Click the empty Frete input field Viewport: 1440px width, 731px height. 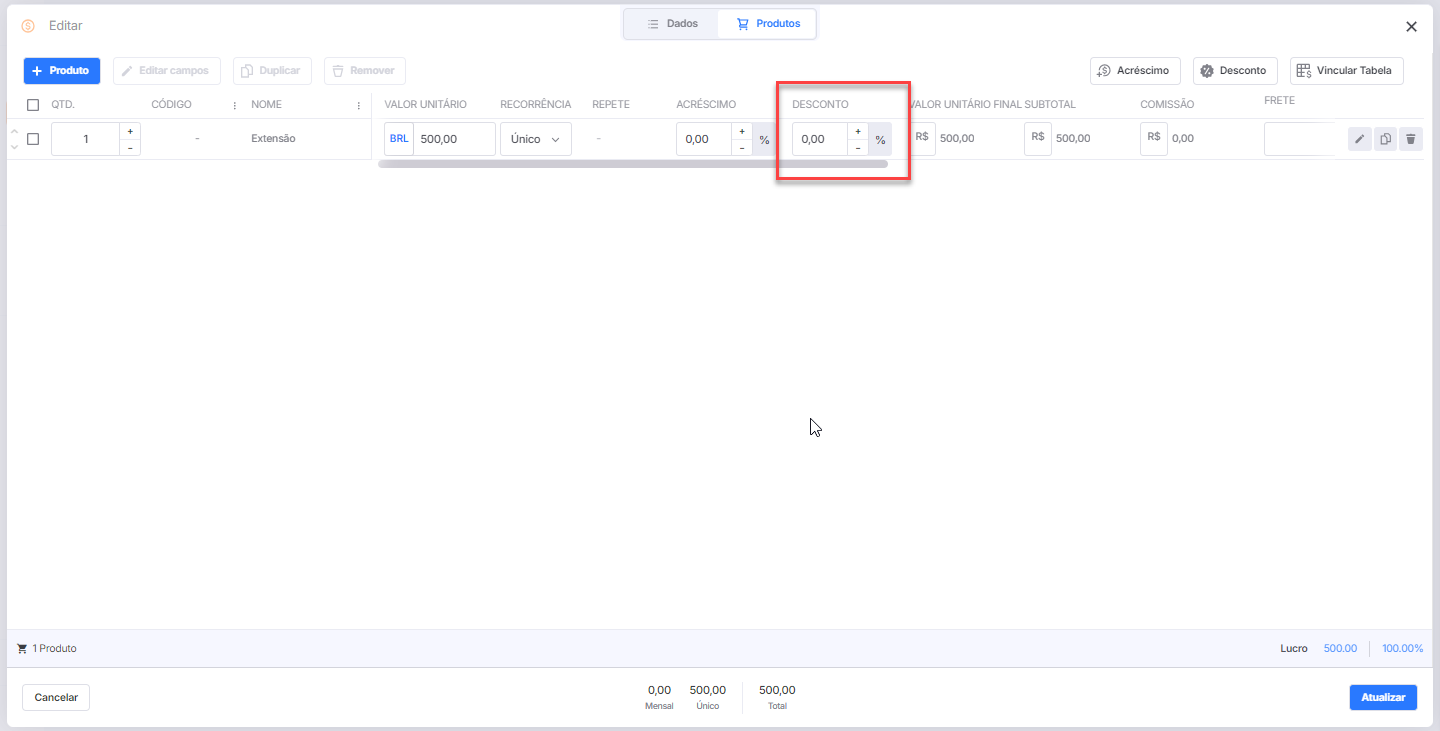click(1300, 139)
